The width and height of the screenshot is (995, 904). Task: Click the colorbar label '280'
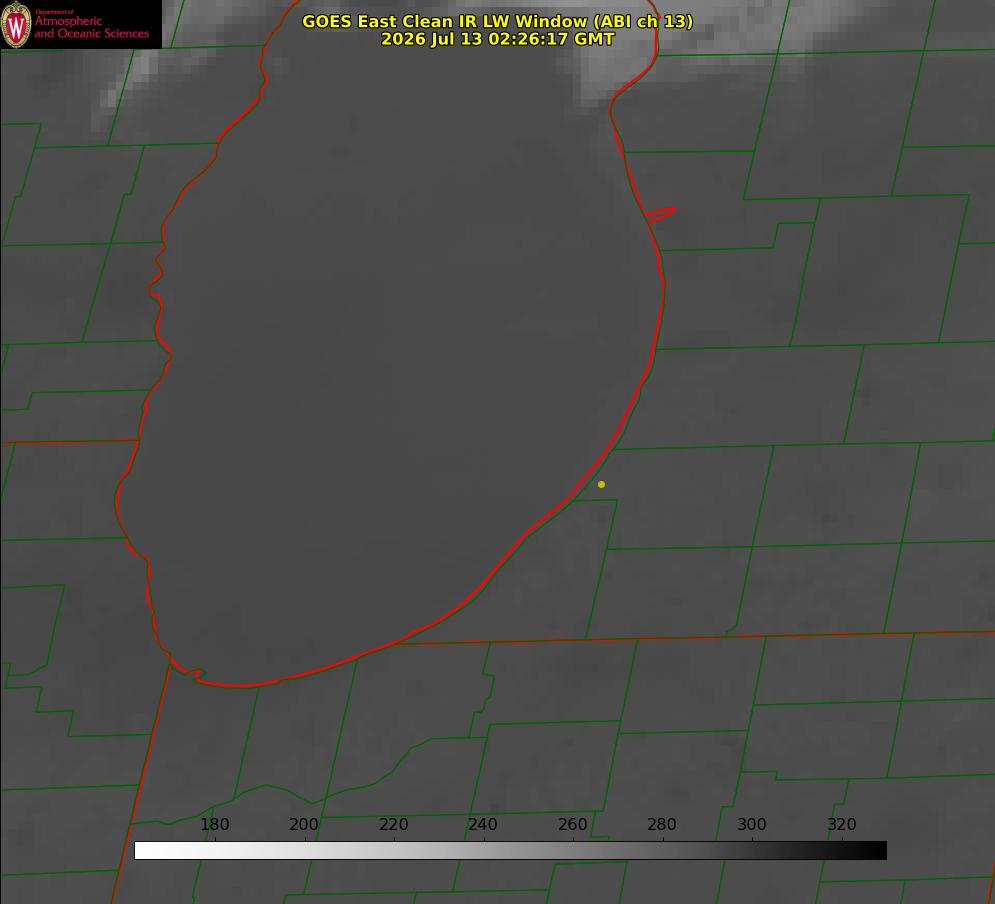pyautogui.click(x=662, y=824)
